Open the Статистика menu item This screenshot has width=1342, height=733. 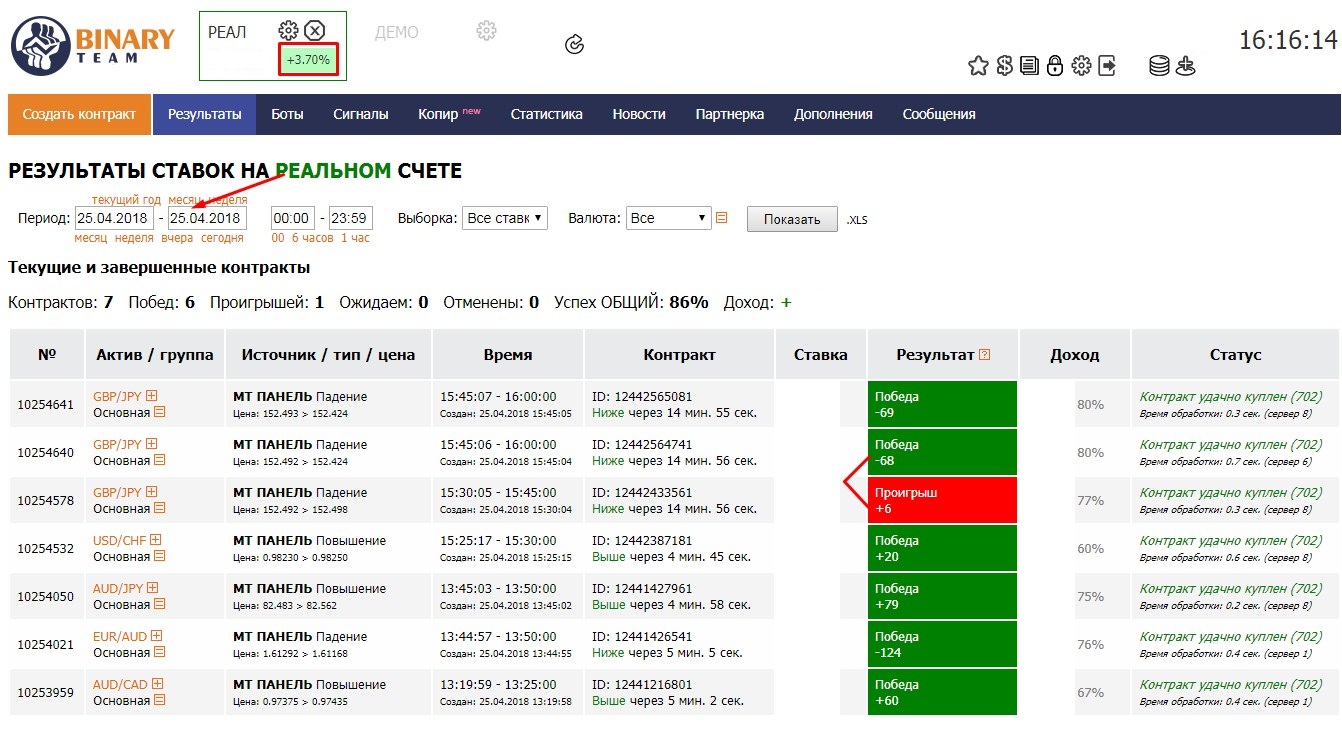(546, 114)
